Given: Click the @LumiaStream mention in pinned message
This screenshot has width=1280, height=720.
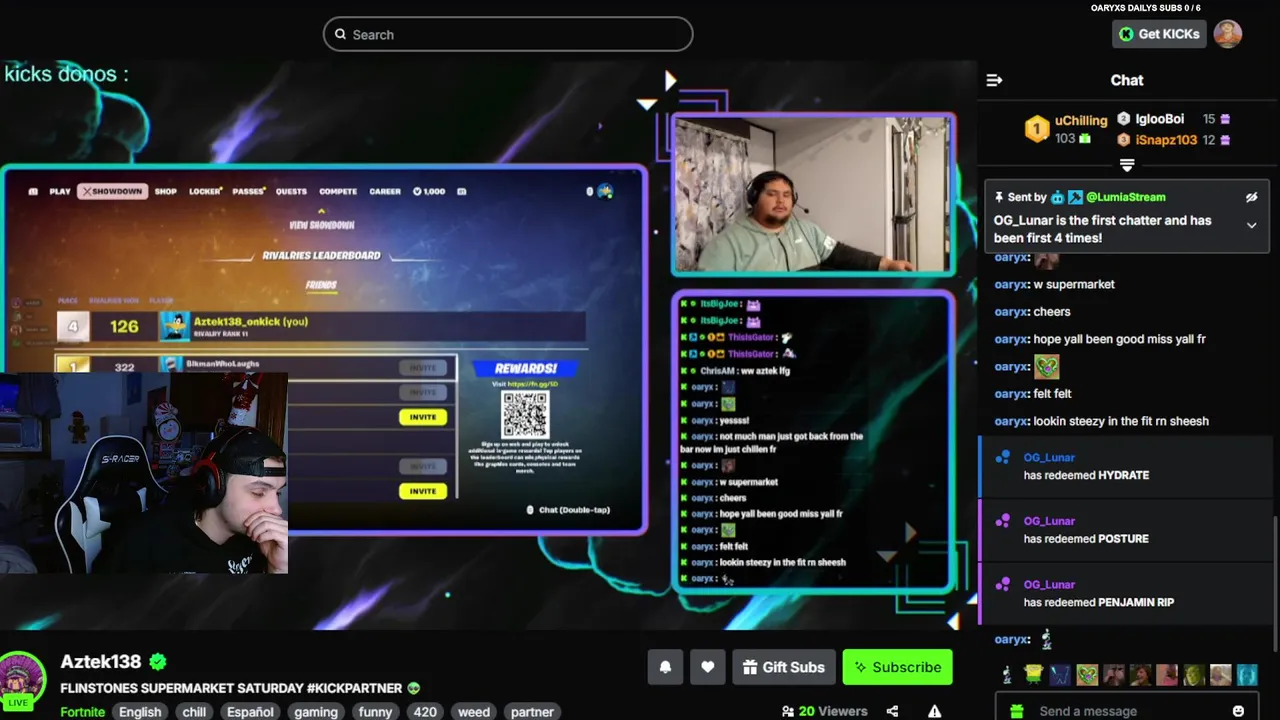Looking at the screenshot, I should 1125,197.
